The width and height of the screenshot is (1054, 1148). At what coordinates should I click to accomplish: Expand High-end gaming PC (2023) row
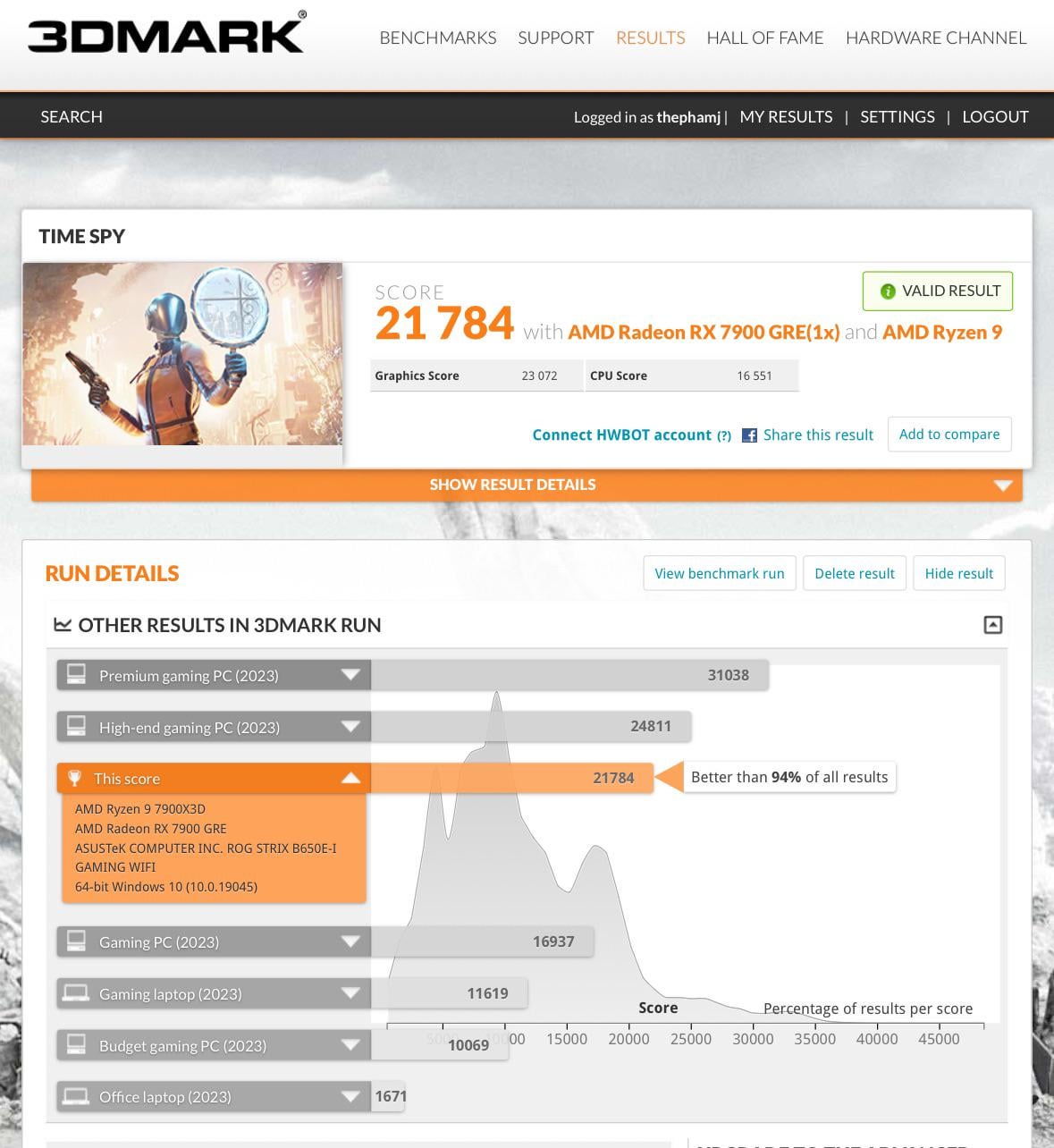(x=214, y=727)
